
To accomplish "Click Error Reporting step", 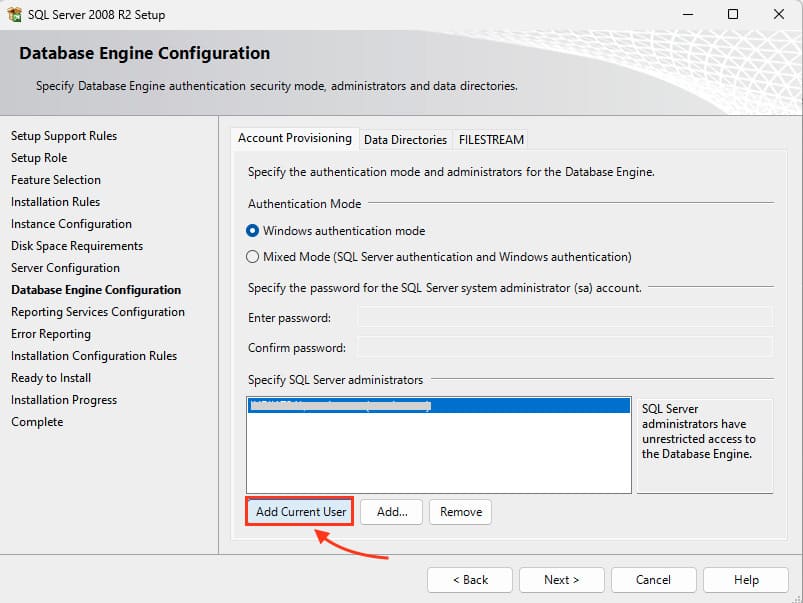I will 51,334.
